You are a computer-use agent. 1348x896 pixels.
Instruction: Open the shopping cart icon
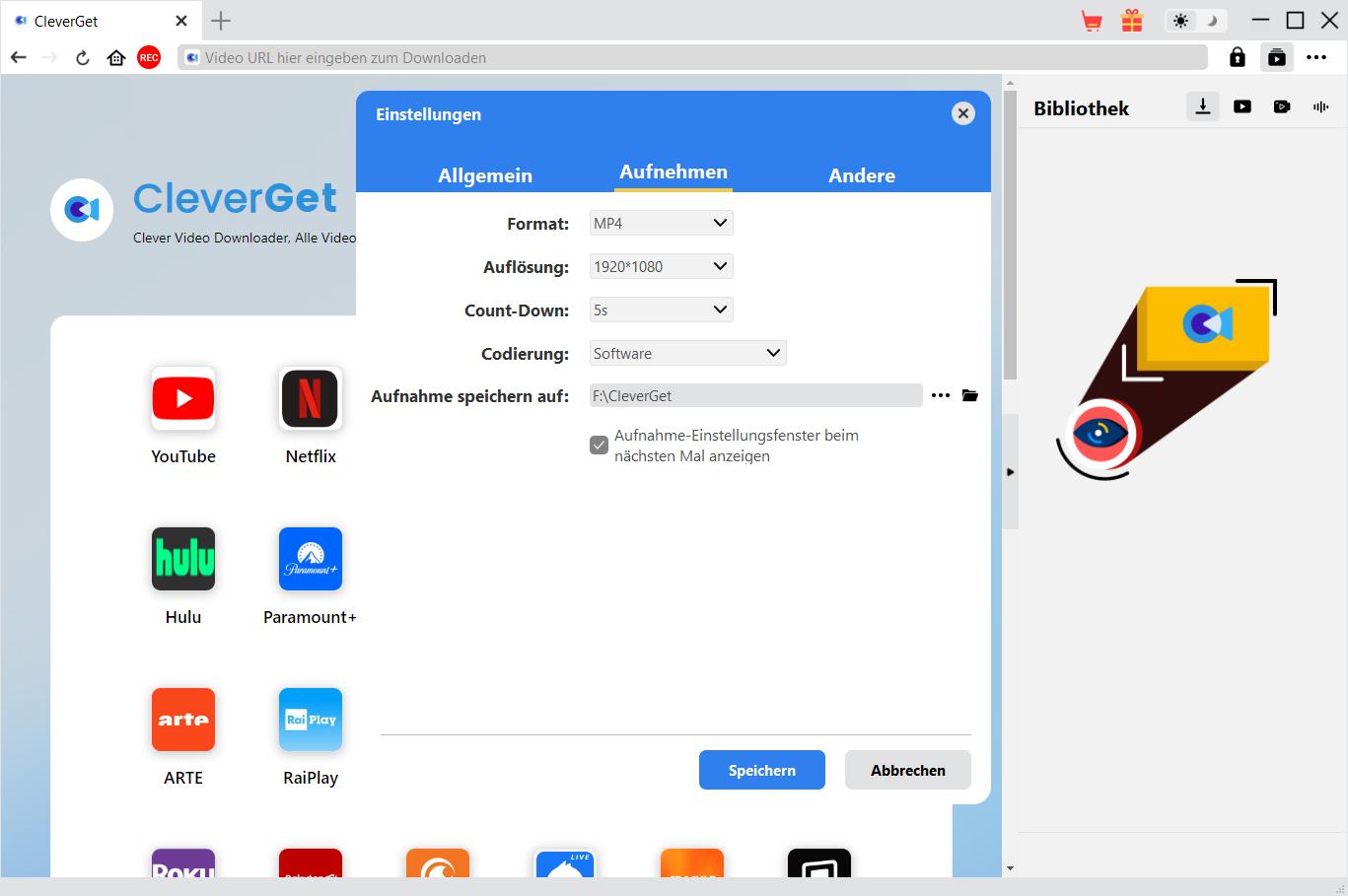click(1092, 21)
